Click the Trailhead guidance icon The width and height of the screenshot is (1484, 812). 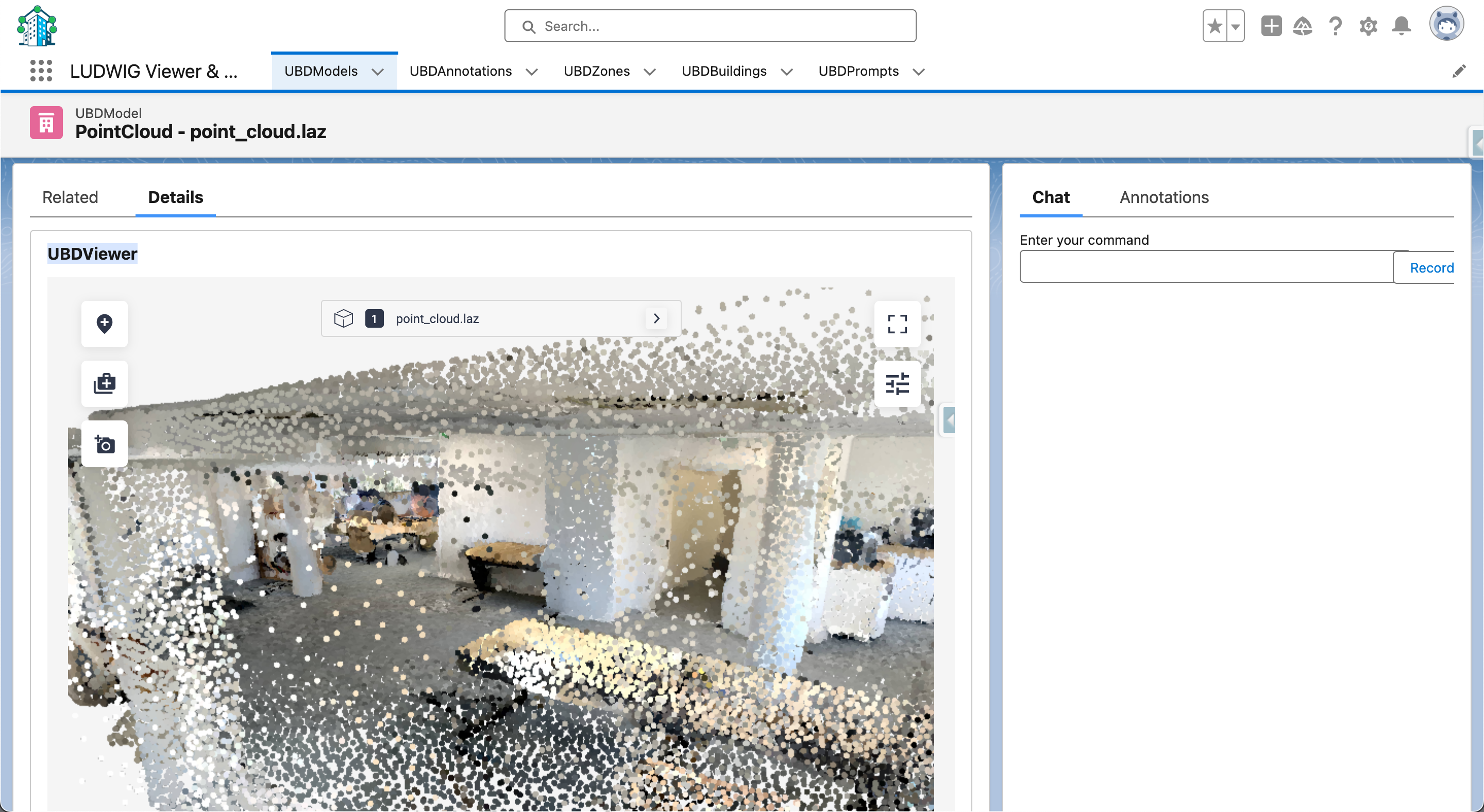[x=1303, y=26]
